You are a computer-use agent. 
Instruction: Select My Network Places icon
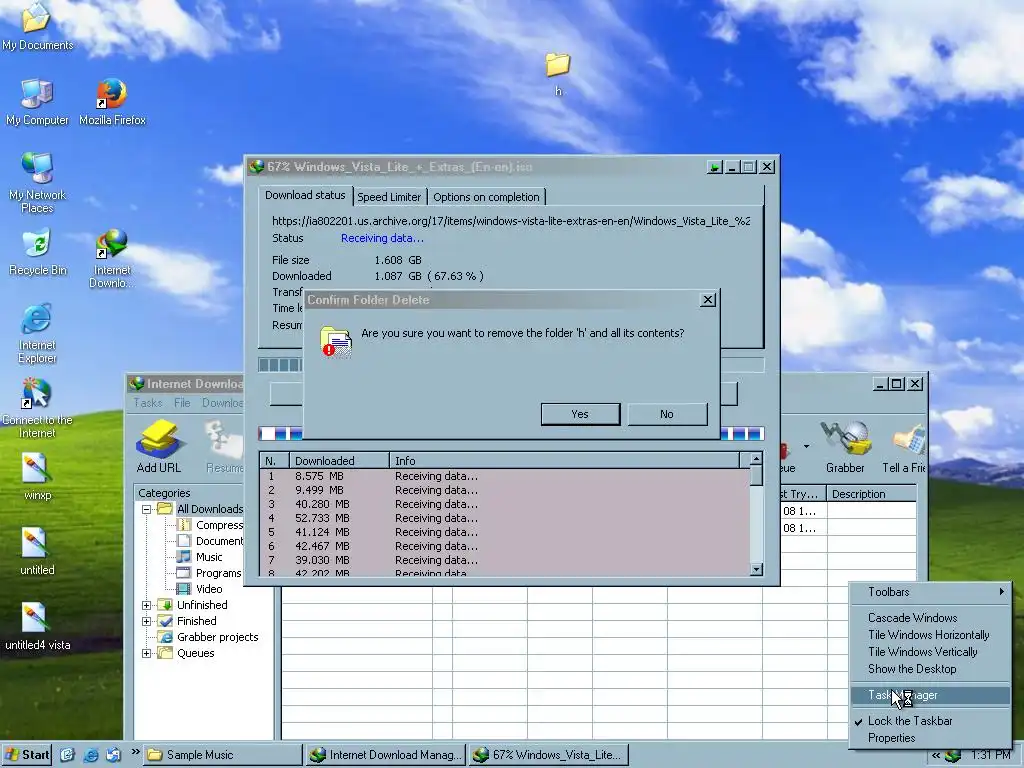click(x=37, y=184)
